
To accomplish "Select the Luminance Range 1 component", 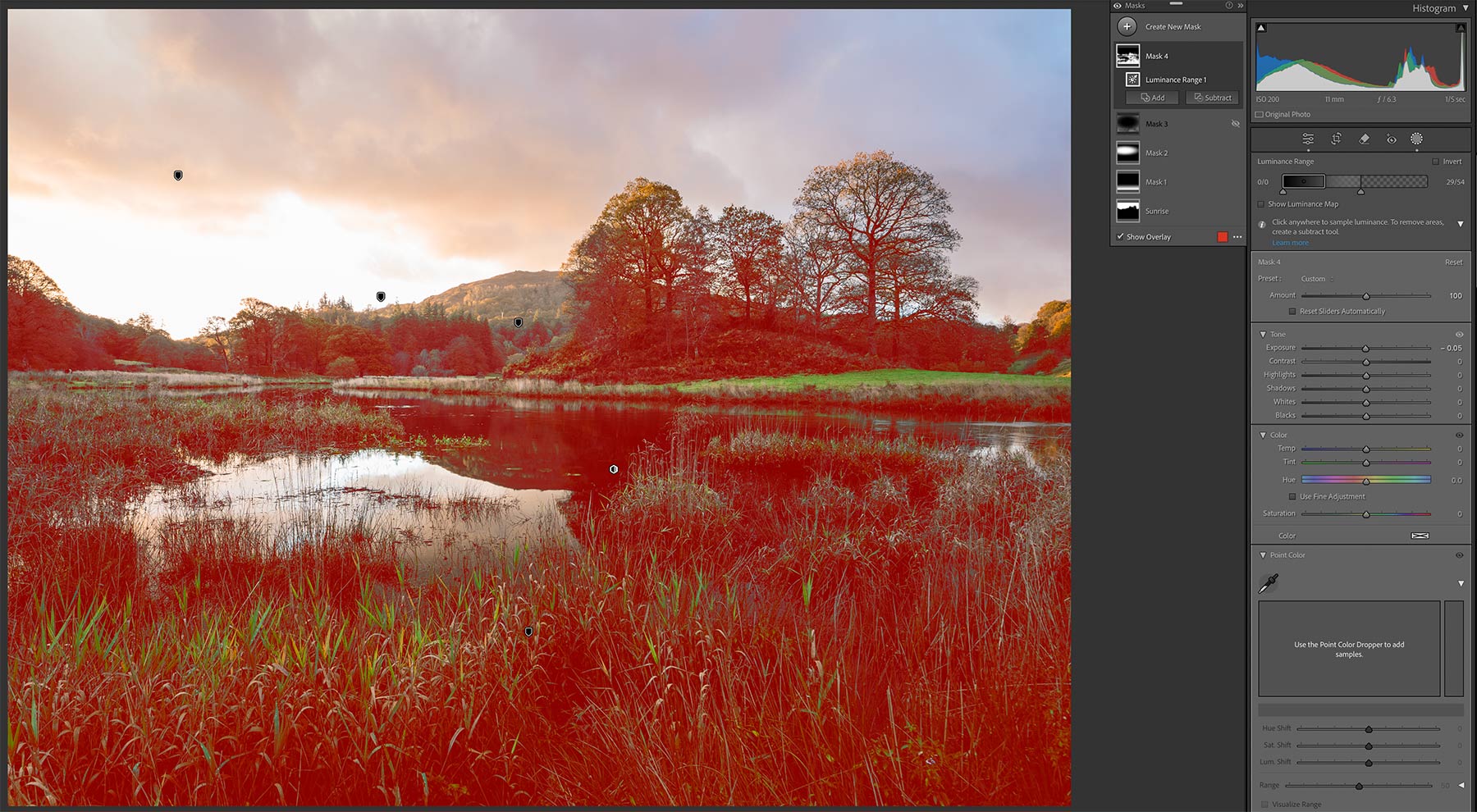I will (1175, 80).
